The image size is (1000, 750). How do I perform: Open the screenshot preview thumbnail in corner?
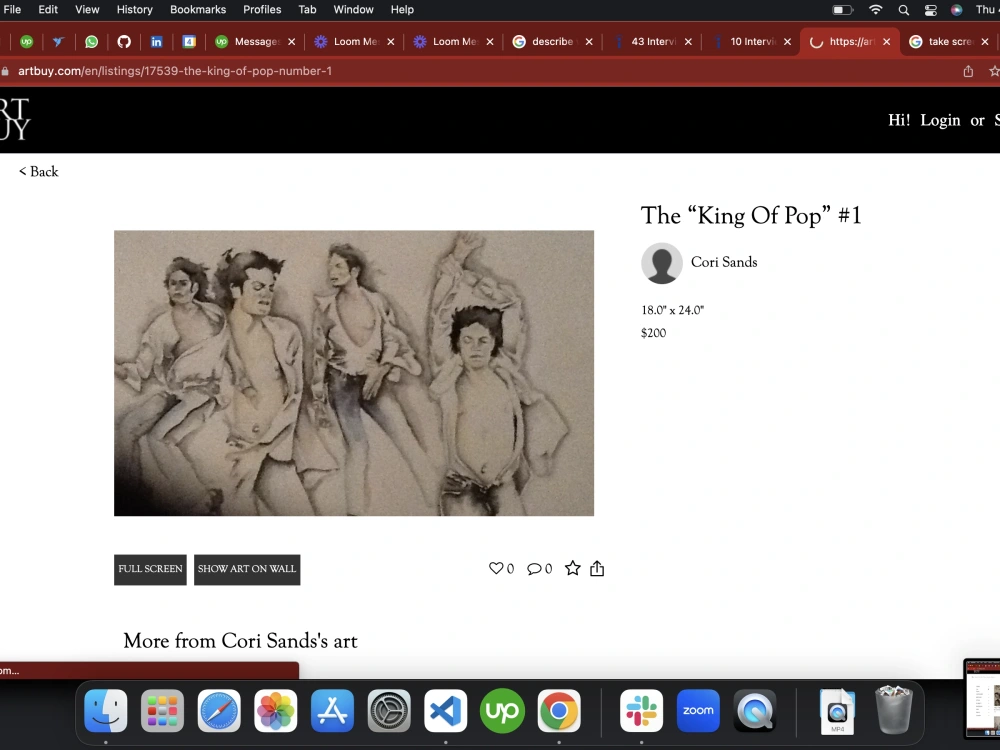click(982, 698)
